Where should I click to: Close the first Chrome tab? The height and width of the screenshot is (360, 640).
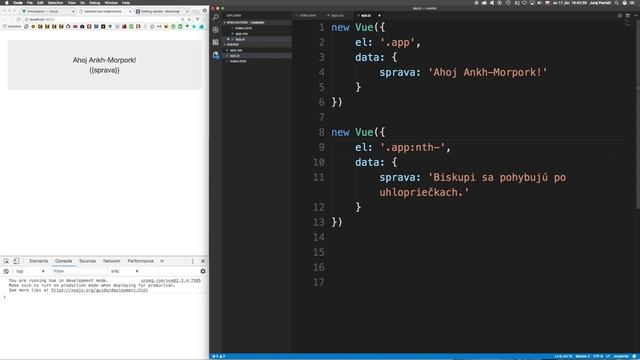coord(73,11)
